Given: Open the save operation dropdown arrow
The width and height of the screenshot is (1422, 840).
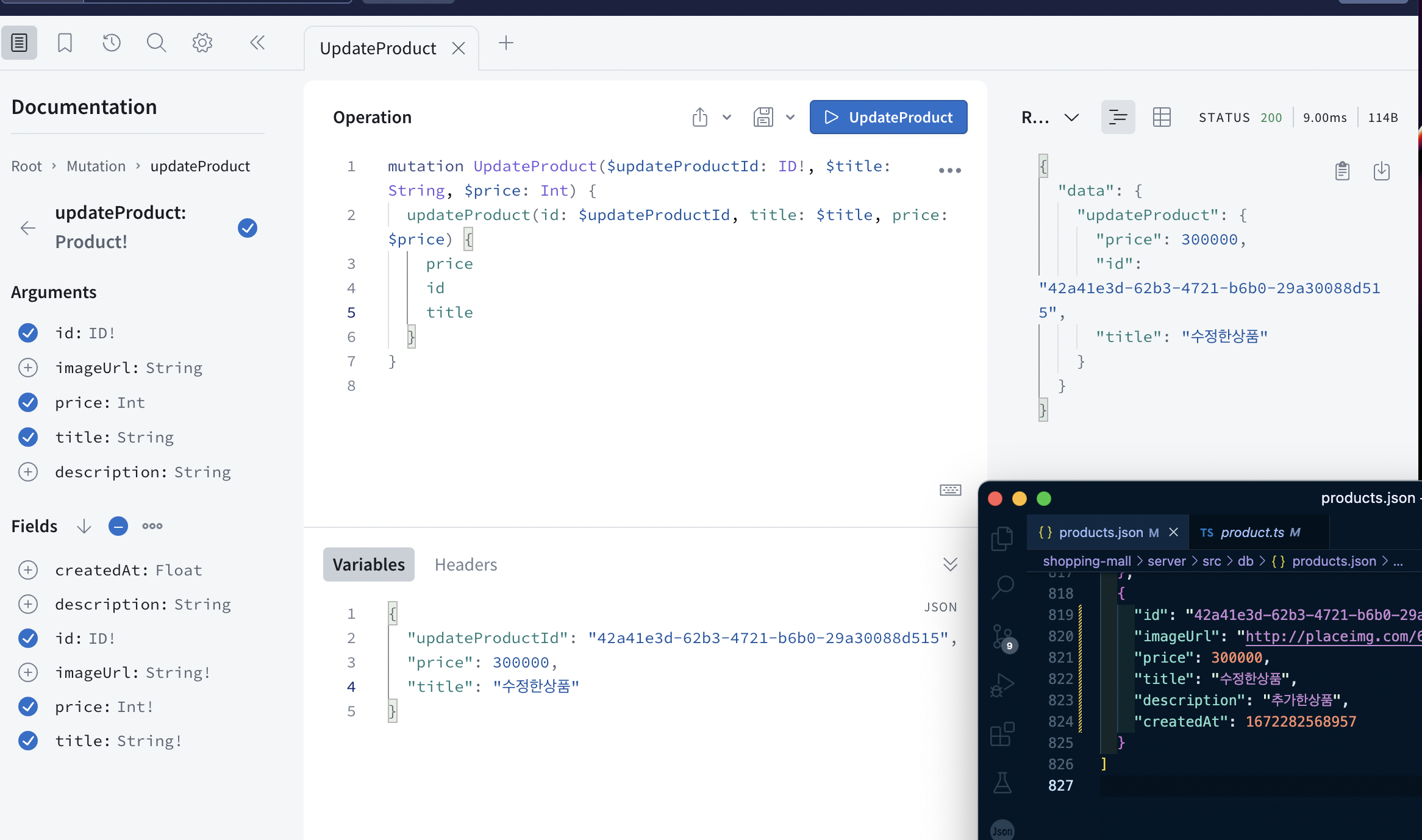Looking at the screenshot, I should [790, 117].
